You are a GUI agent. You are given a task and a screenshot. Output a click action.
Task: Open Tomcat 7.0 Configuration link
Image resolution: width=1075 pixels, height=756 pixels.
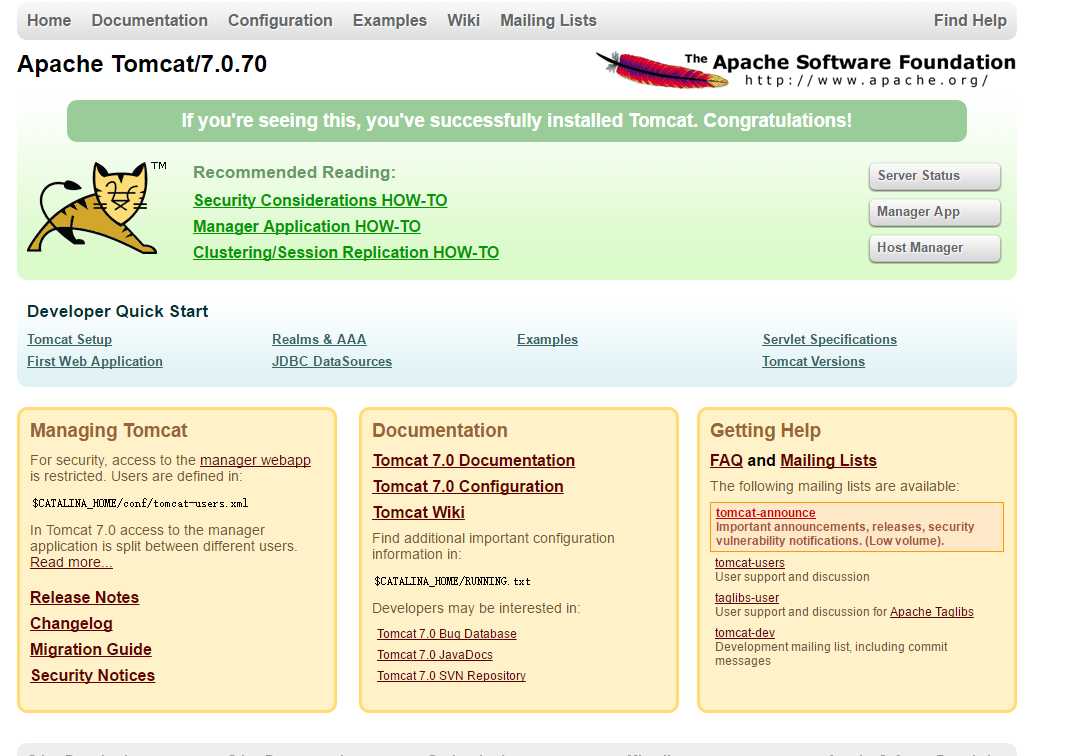tap(468, 486)
